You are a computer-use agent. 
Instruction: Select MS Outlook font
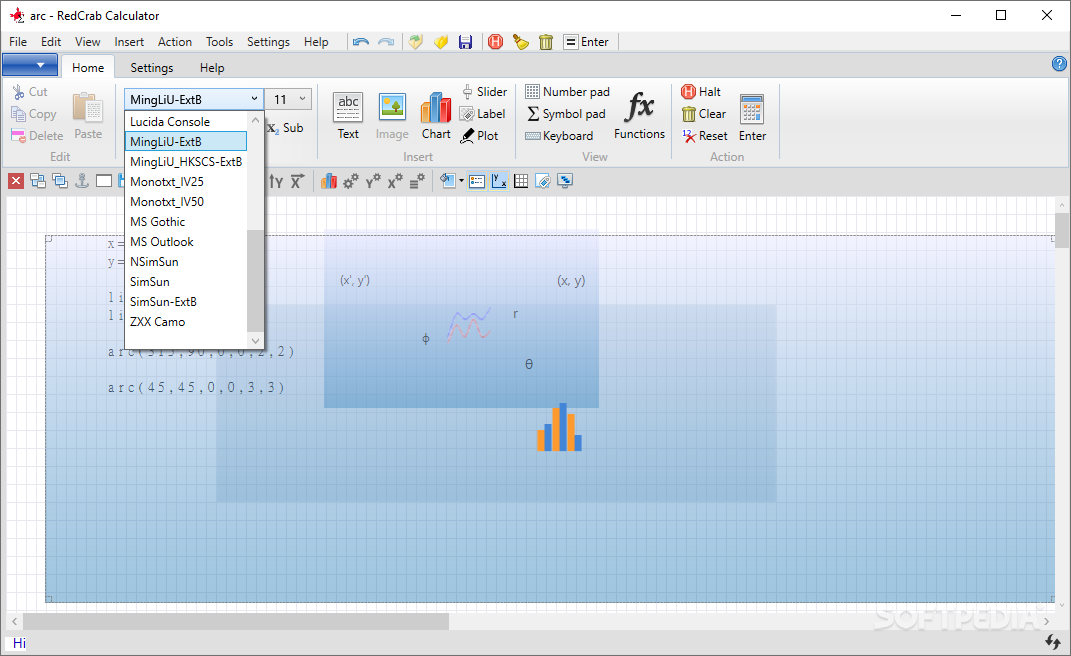[x=186, y=242]
